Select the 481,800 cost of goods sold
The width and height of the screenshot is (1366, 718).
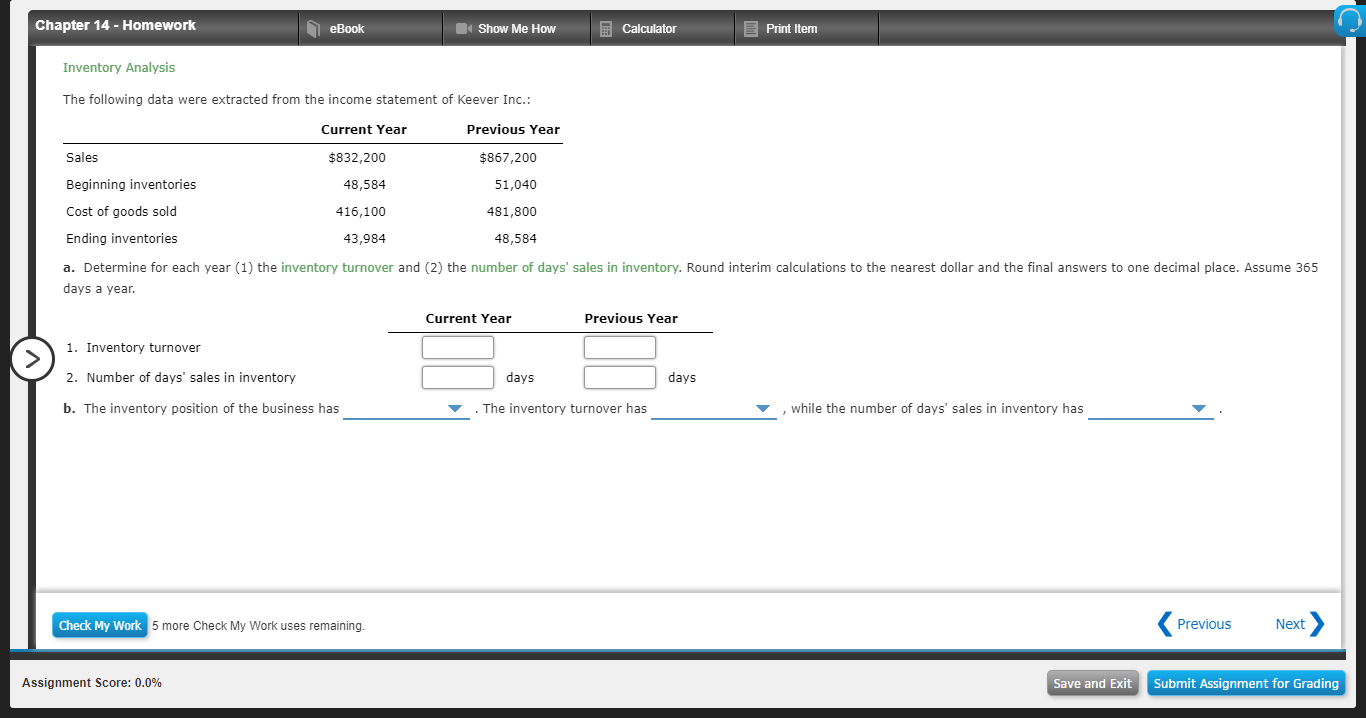pos(512,212)
